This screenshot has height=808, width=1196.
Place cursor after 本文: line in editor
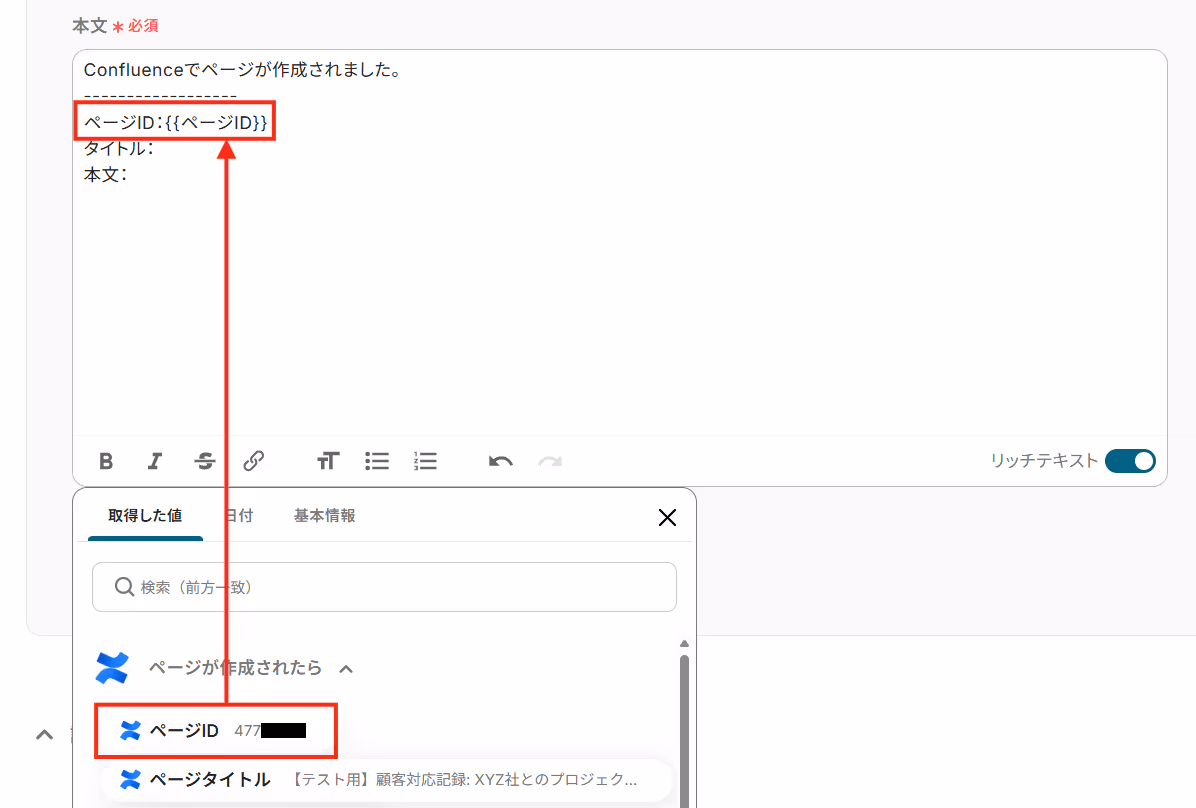130,175
